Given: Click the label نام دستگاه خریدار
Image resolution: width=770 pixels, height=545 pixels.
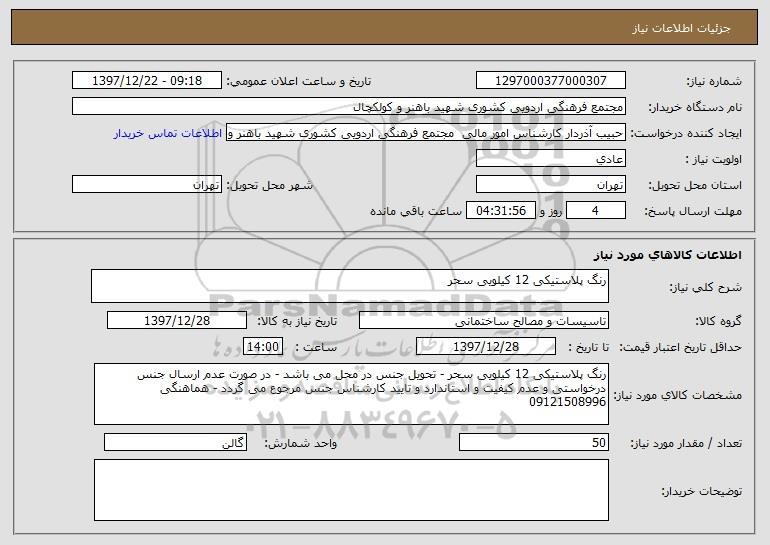Looking at the screenshot, I should click(695, 108).
